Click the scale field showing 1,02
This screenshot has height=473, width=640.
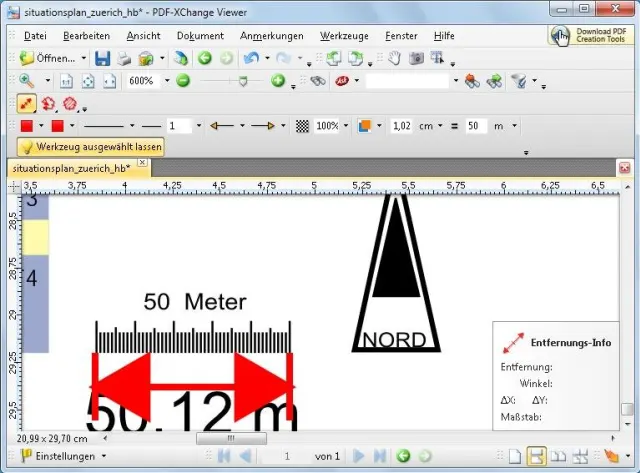pyautogui.click(x=402, y=126)
